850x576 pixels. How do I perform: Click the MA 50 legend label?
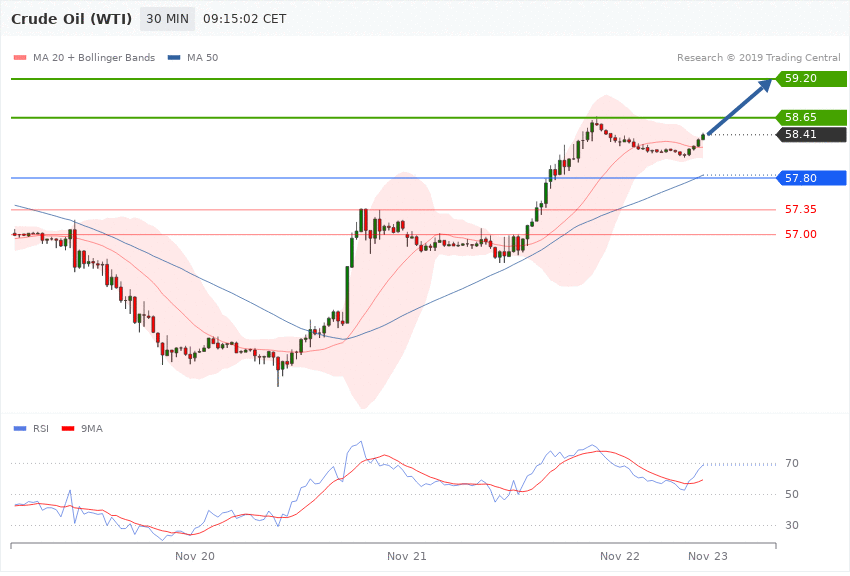tap(202, 57)
